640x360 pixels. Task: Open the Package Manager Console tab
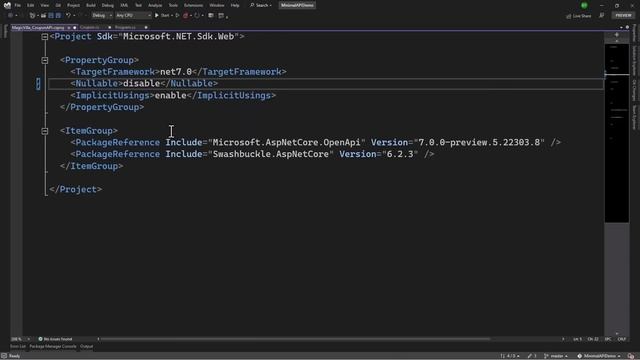click(53, 347)
